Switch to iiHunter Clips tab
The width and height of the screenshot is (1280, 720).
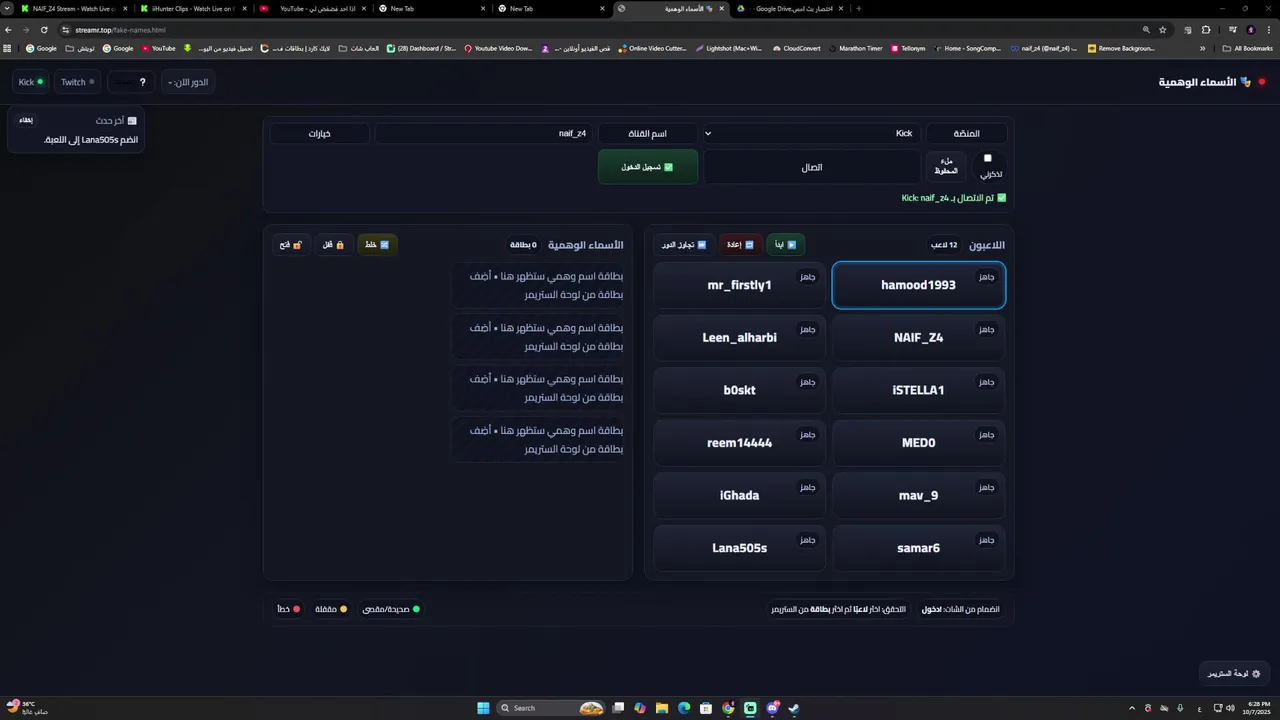click(x=192, y=8)
